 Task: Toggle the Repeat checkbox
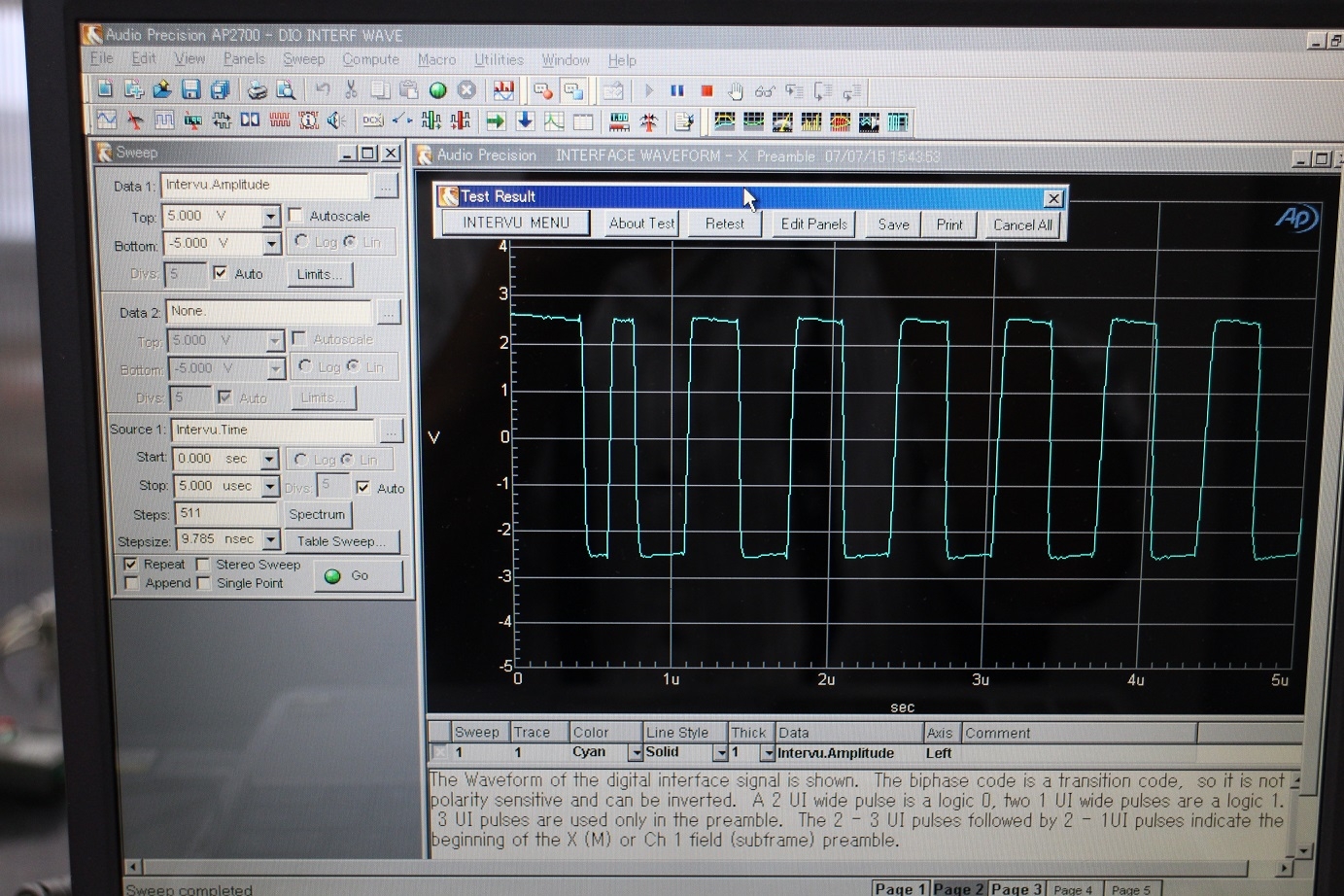pyautogui.click(x=130, y=564)
